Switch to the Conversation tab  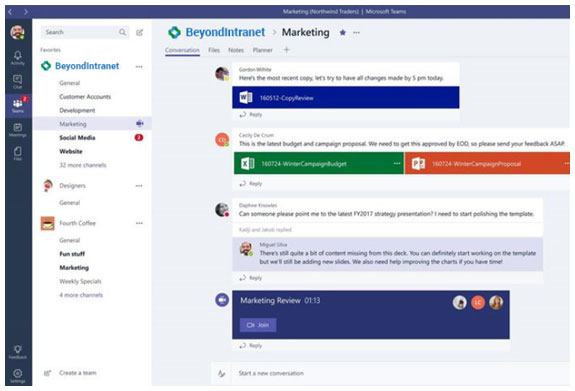coord(182,50)
